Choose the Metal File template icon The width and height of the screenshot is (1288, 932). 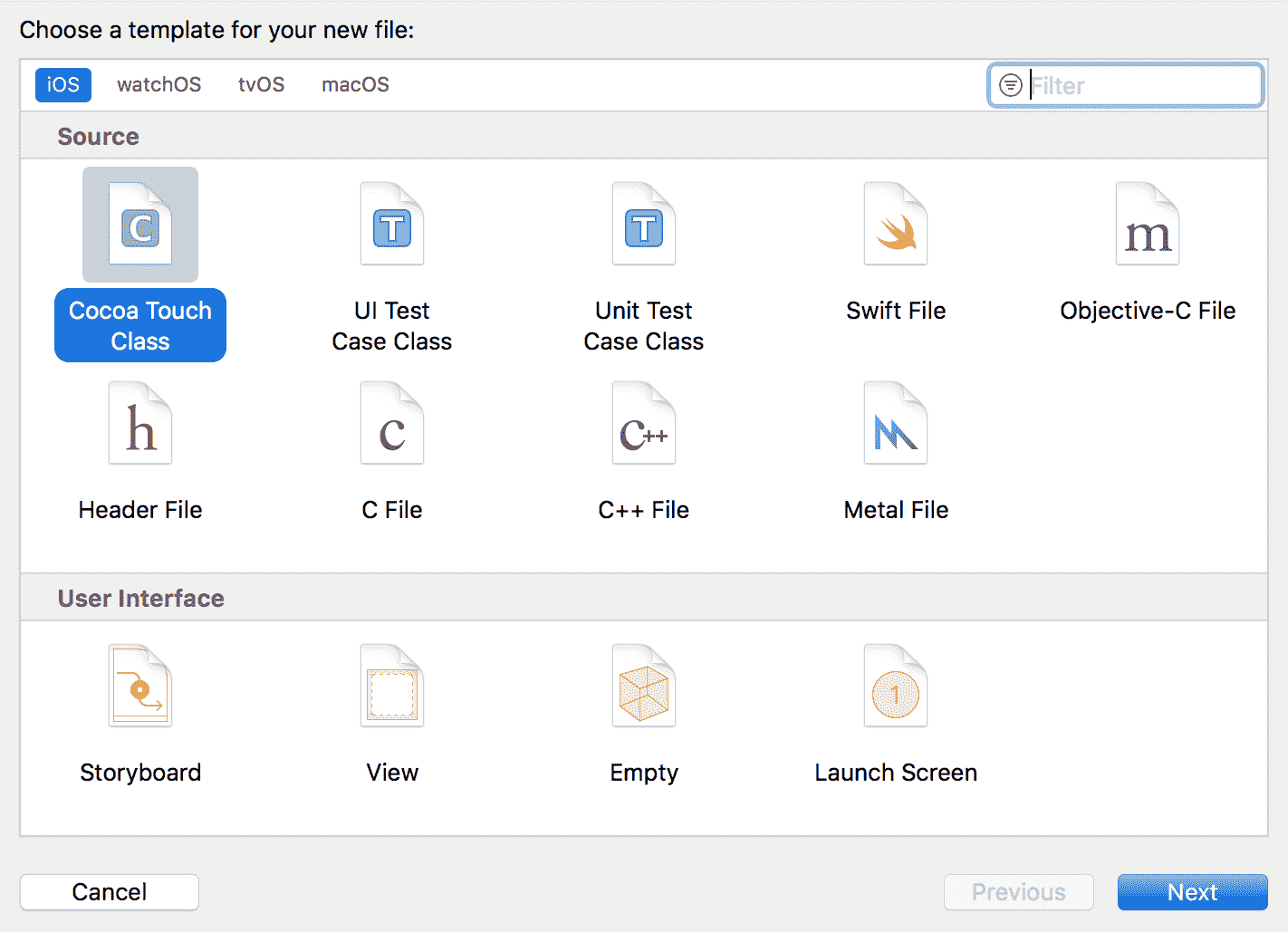pos(896,424)
